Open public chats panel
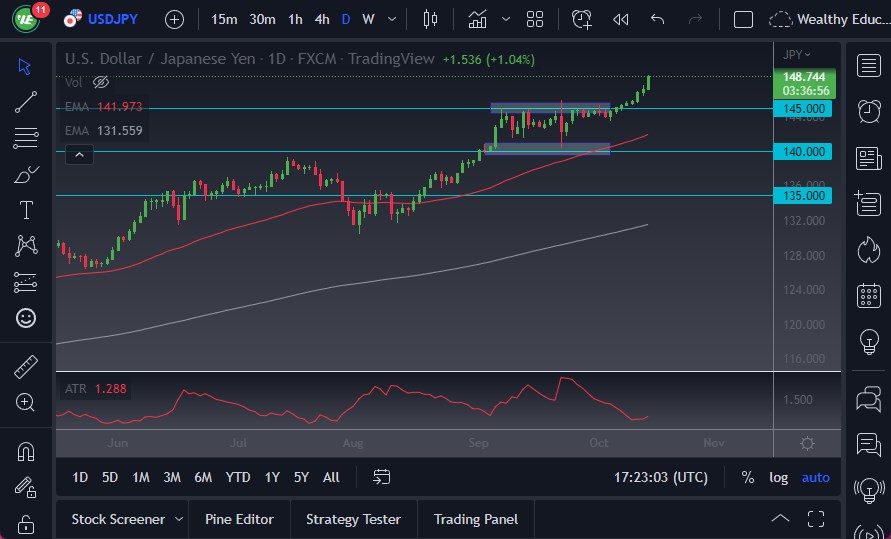 point(869,398)
